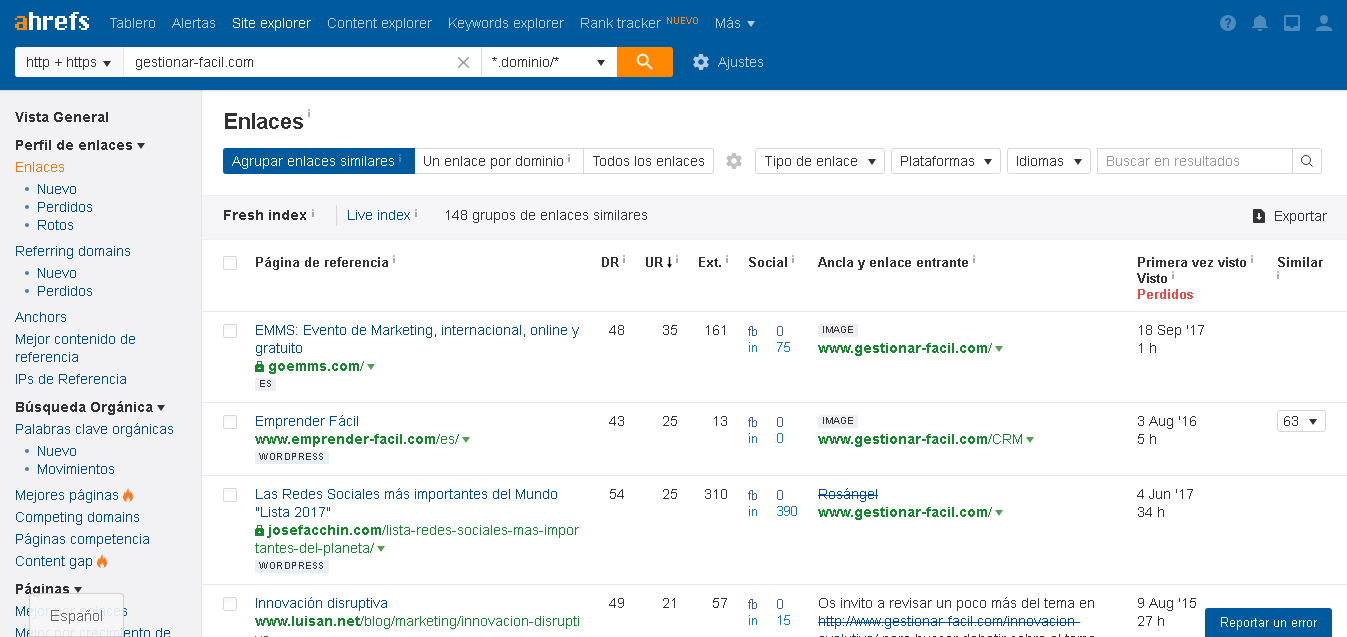The height and width of the screenshot is (637, 1347).
Task: Open the Tipo de enlace dropdown
Action: pos(820,161)
